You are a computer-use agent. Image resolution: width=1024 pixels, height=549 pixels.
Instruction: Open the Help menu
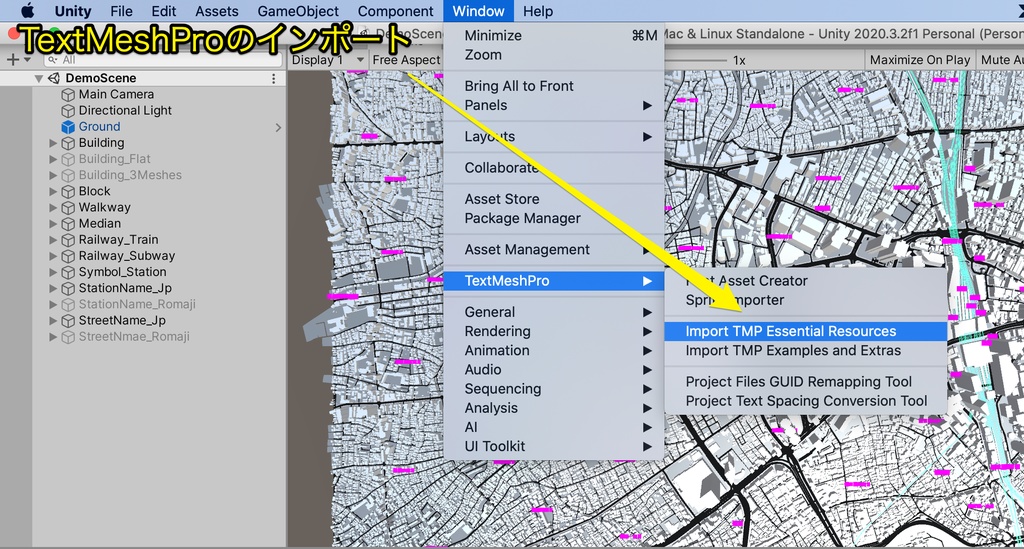537,11
